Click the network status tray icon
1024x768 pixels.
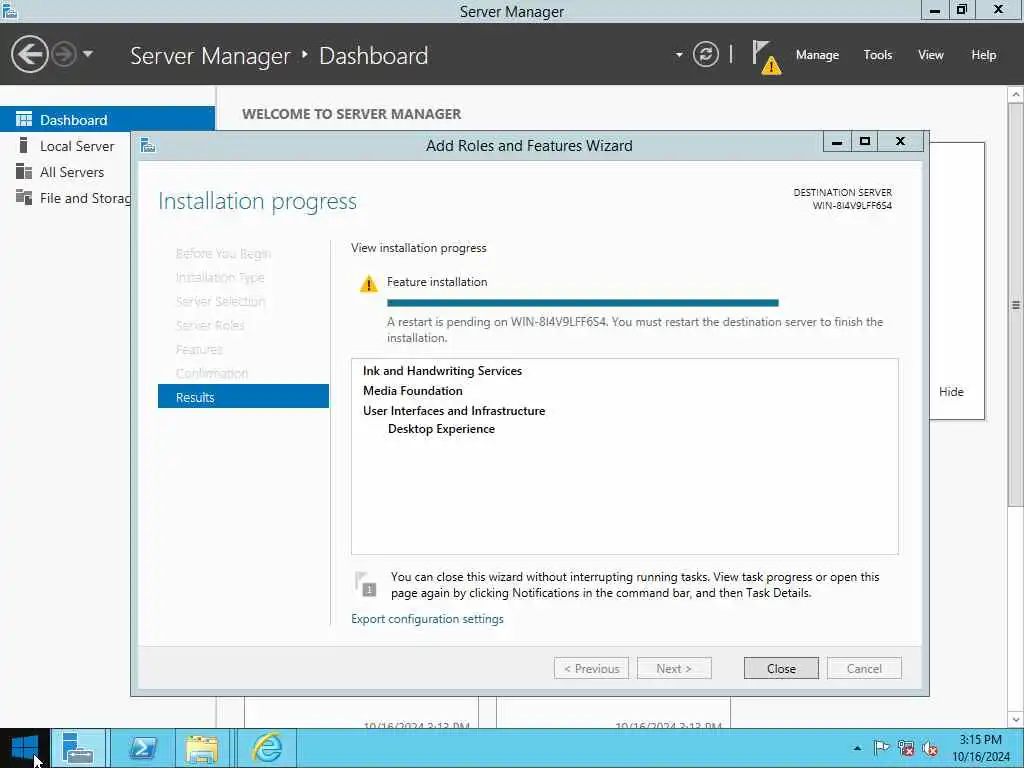(x=906, y=748)
